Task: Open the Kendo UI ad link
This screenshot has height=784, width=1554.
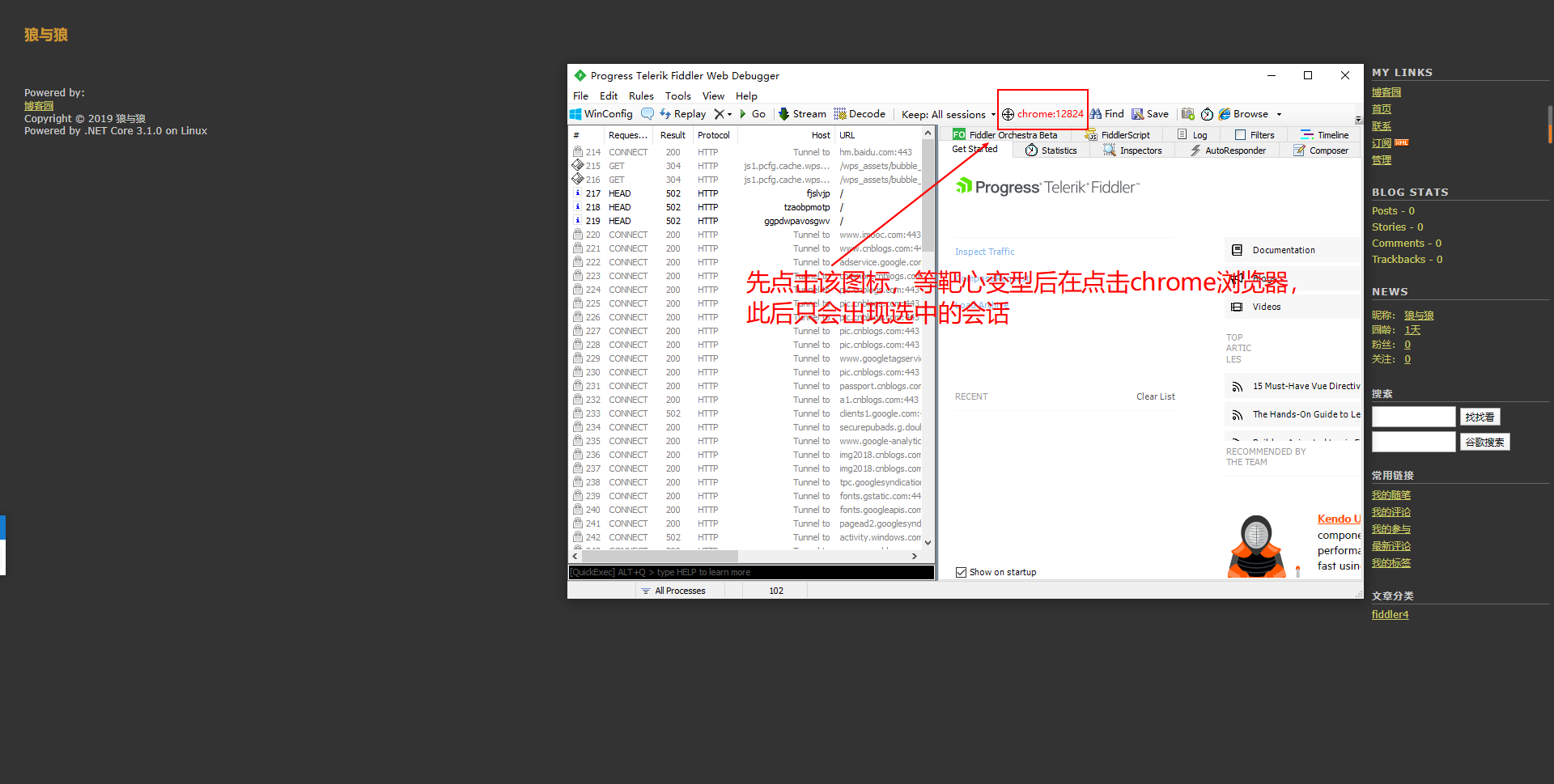Action: pos(1339,519)
